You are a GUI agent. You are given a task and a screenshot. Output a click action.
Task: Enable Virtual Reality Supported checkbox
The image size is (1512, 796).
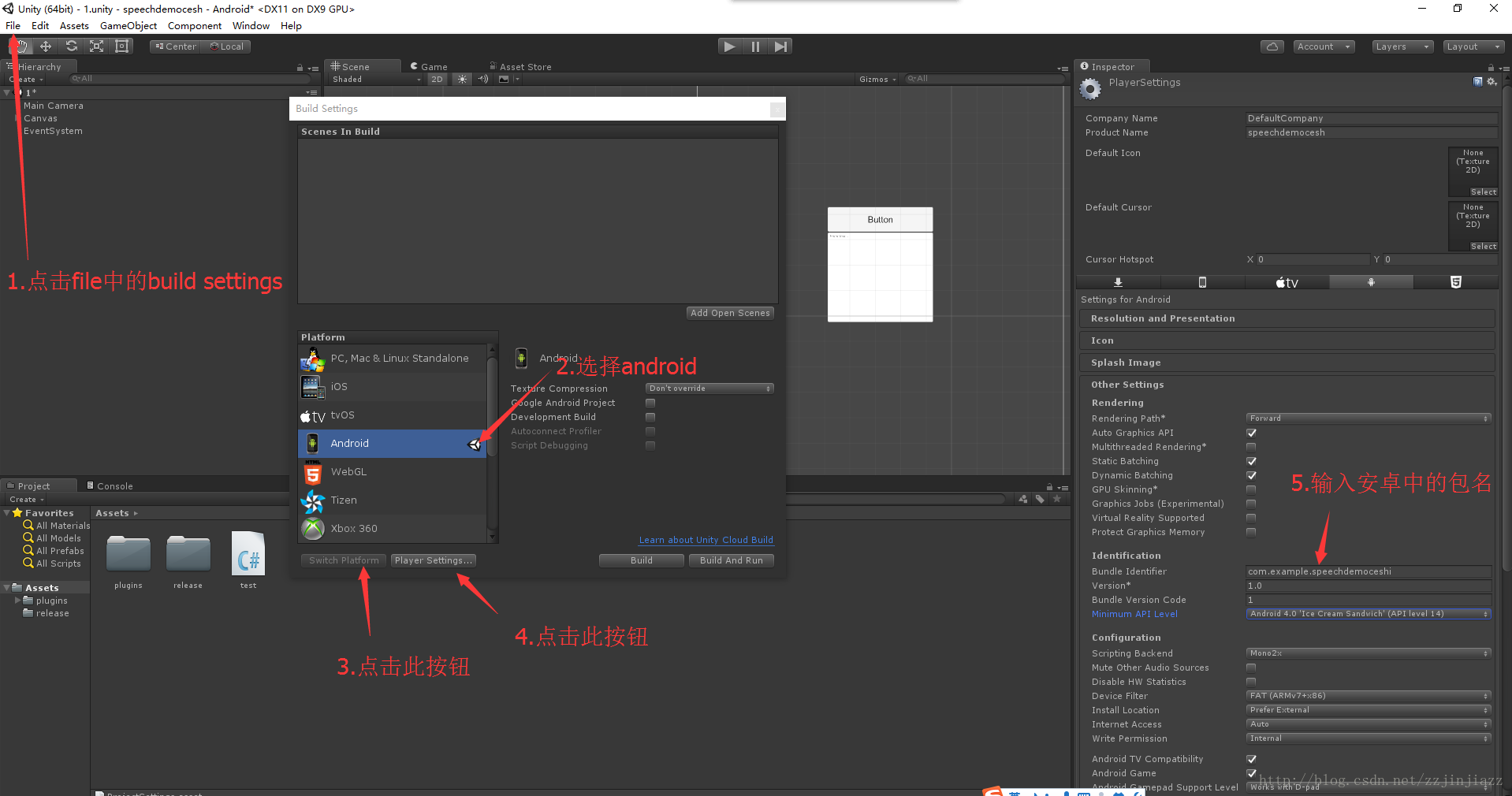(x=1251, y=518)
